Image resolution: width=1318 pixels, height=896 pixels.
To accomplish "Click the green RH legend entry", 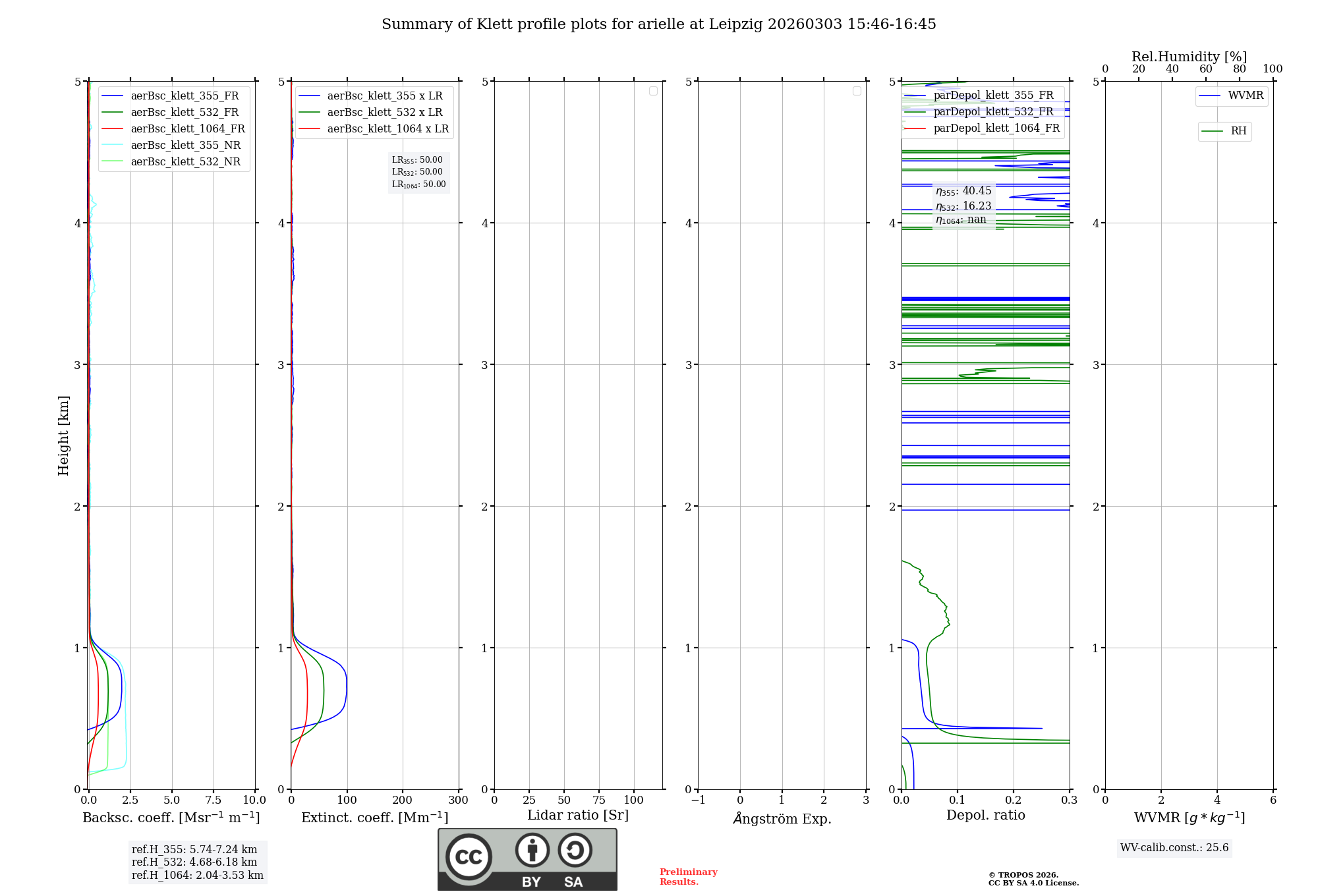I will point(1224,132).
